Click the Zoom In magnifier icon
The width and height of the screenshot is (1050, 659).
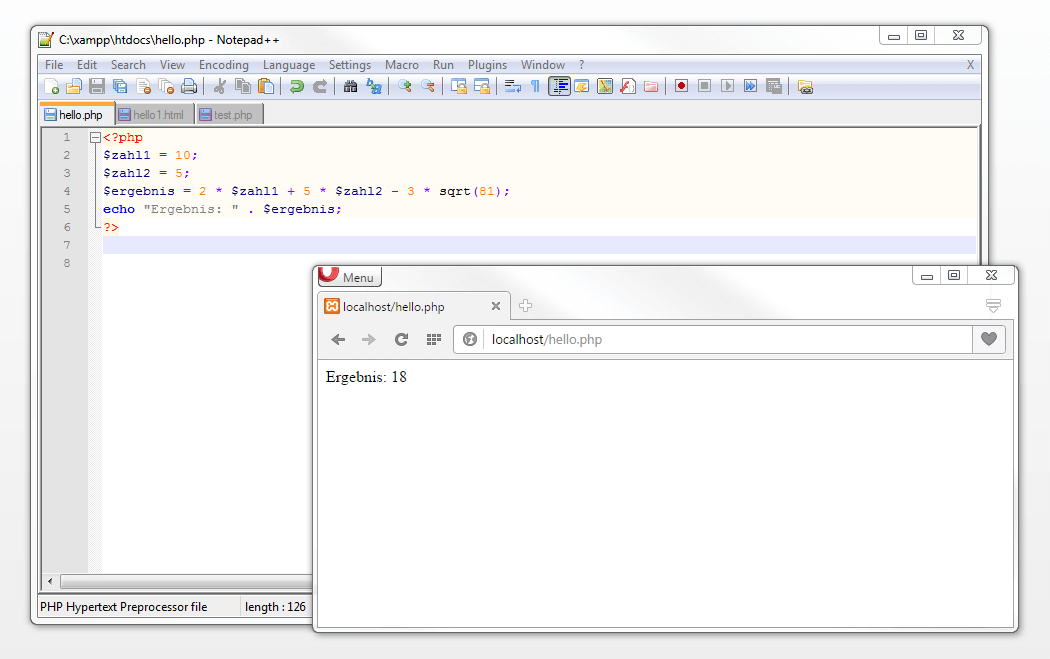point(404,86)
